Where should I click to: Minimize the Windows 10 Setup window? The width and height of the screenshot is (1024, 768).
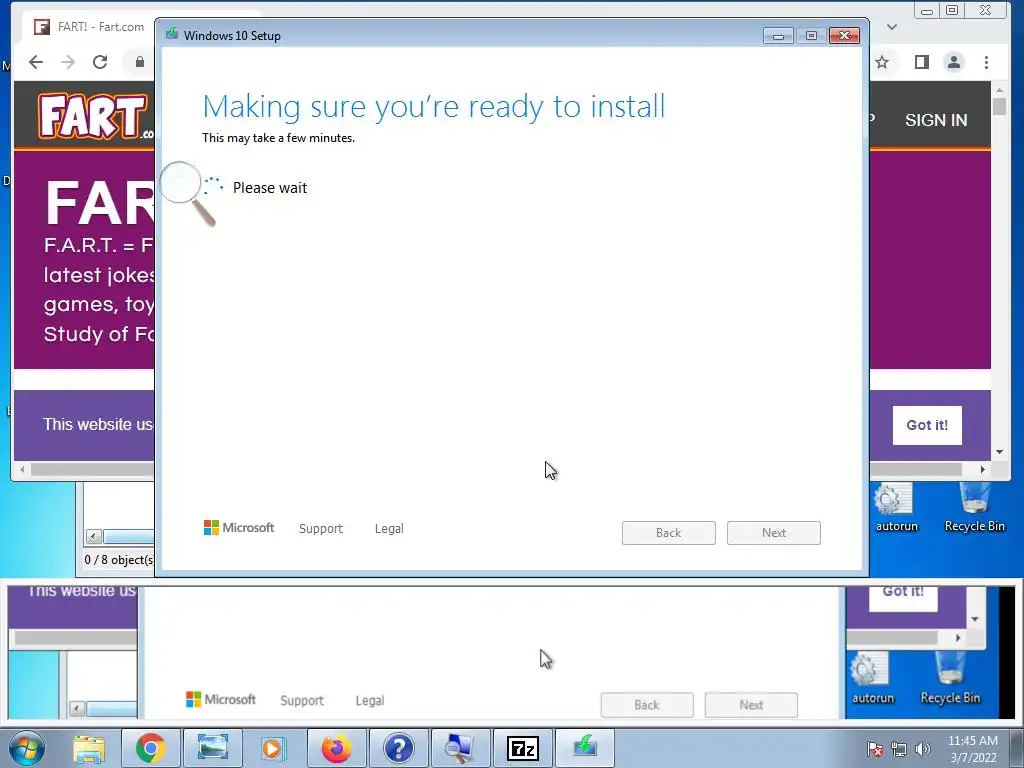tap(778, 36)
